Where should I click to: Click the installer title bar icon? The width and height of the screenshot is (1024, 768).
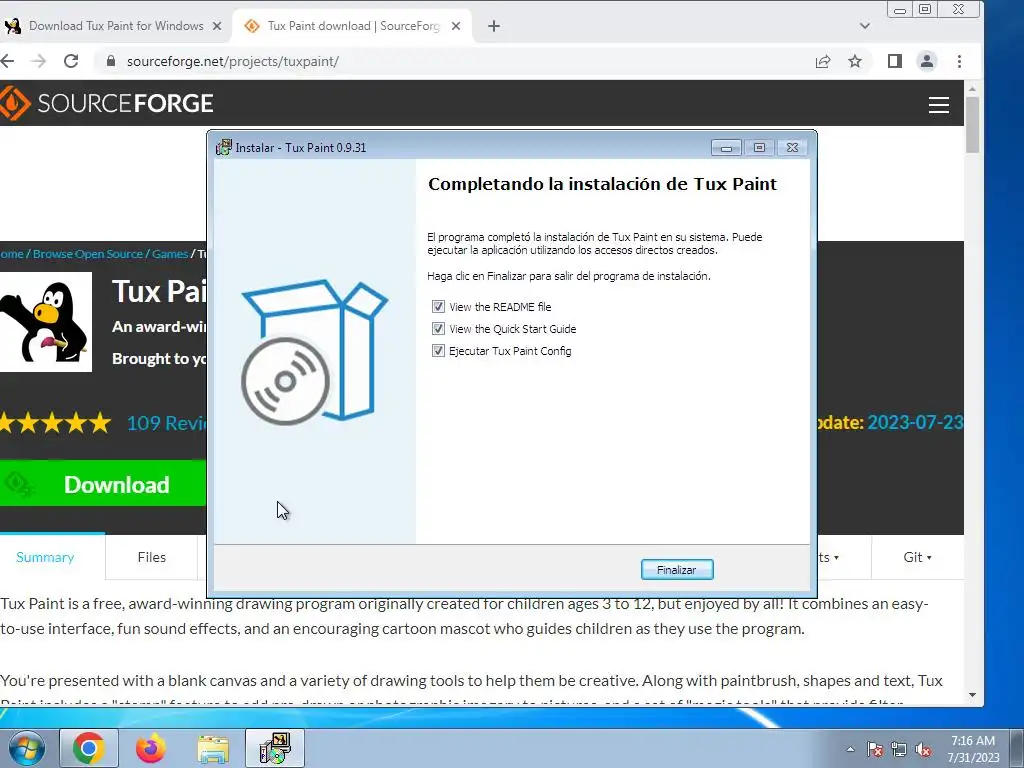click(223, 147)
